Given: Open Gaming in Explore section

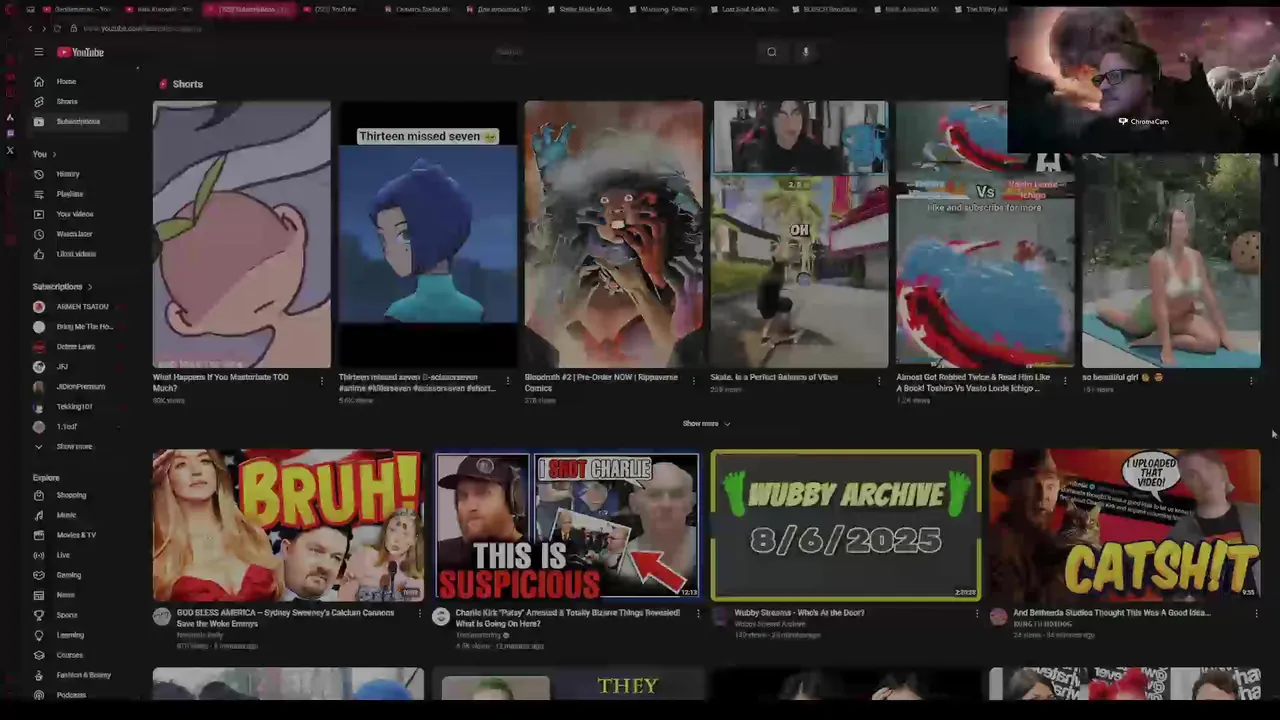Looking at the screenshot, I should click(68, 575).
